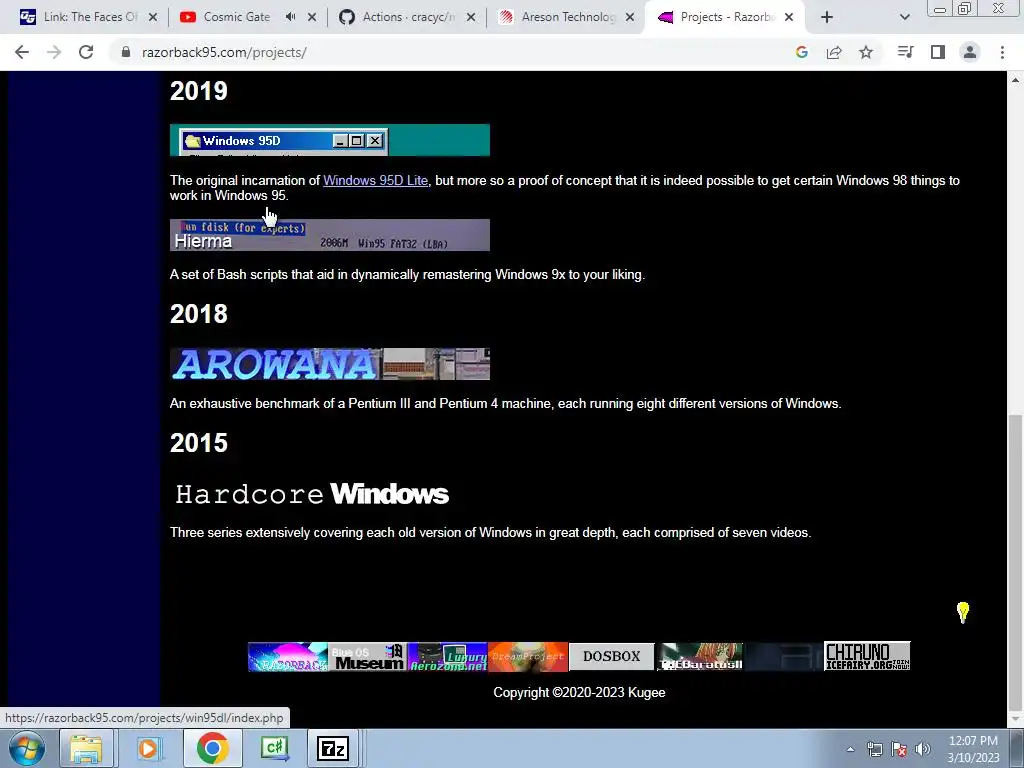Open the Hardcore Windows banner
The height and width of the screenshot is (768, 1024).
coord(312,494)
